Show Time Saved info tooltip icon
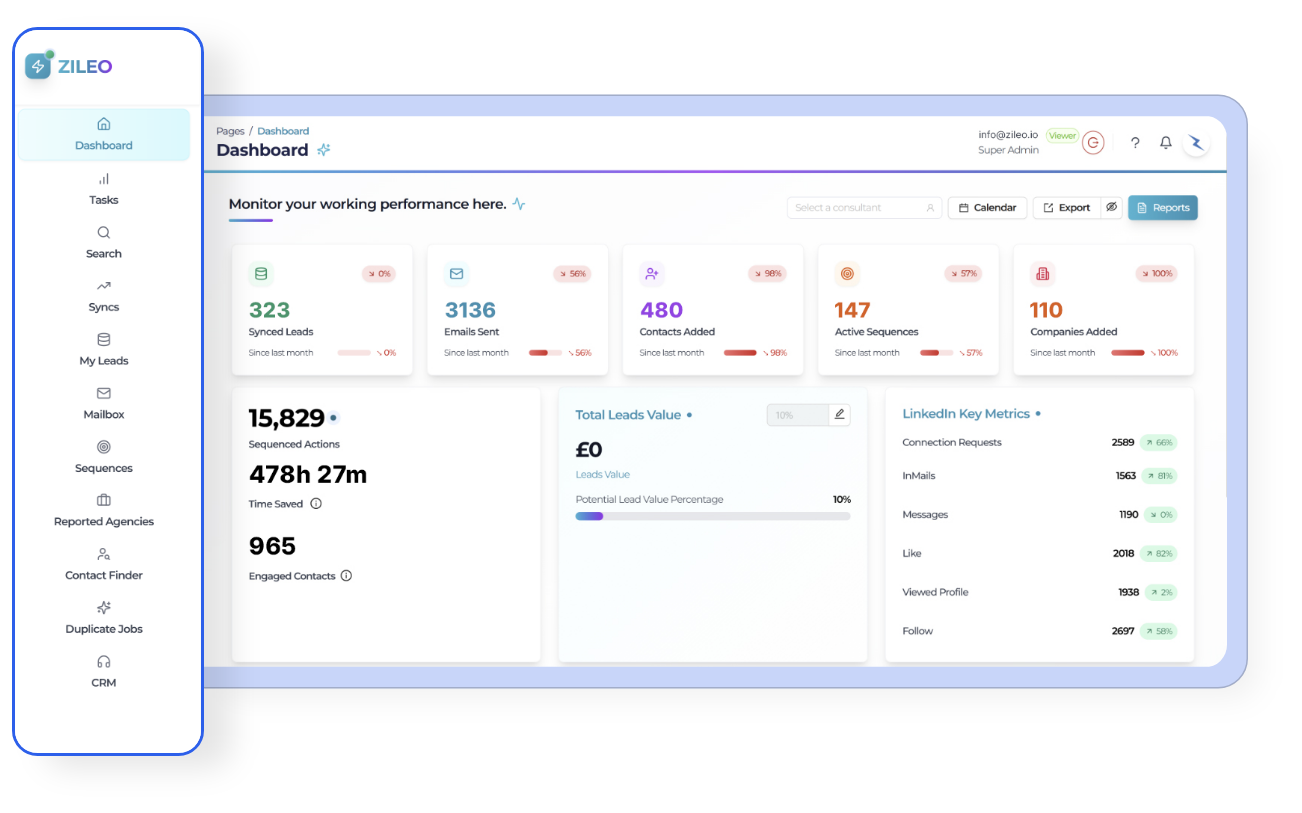The height and width of the screenshot is (813, 1302). pyautogui.click(x=316, y=504)
